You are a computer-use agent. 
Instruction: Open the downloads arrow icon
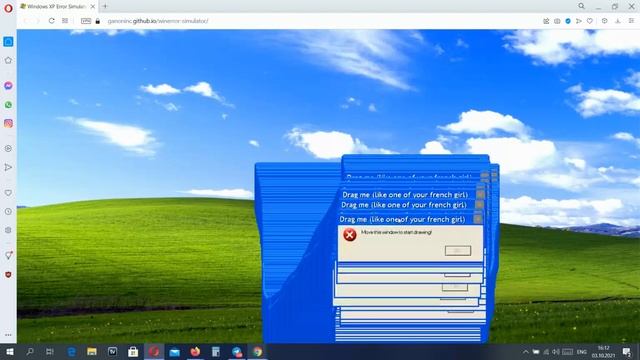(x=618, y=21)
